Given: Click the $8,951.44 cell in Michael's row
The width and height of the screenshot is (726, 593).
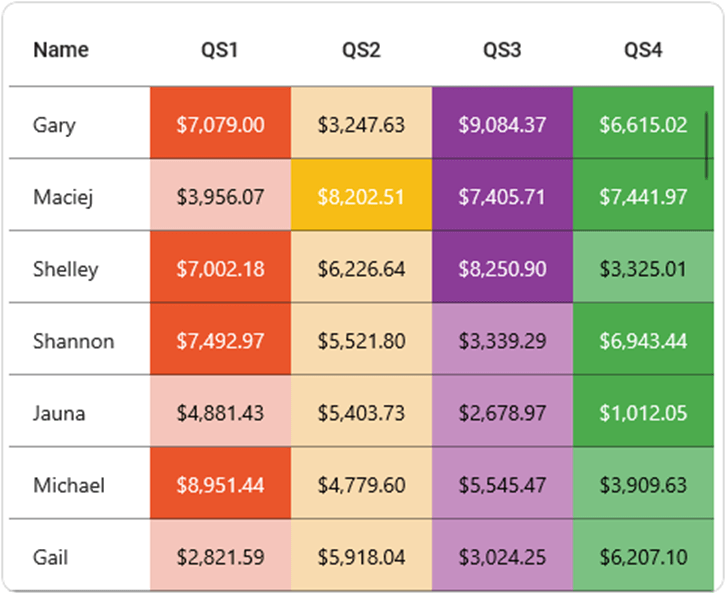Looking at the screenshot, I should (x=220, y=485).
